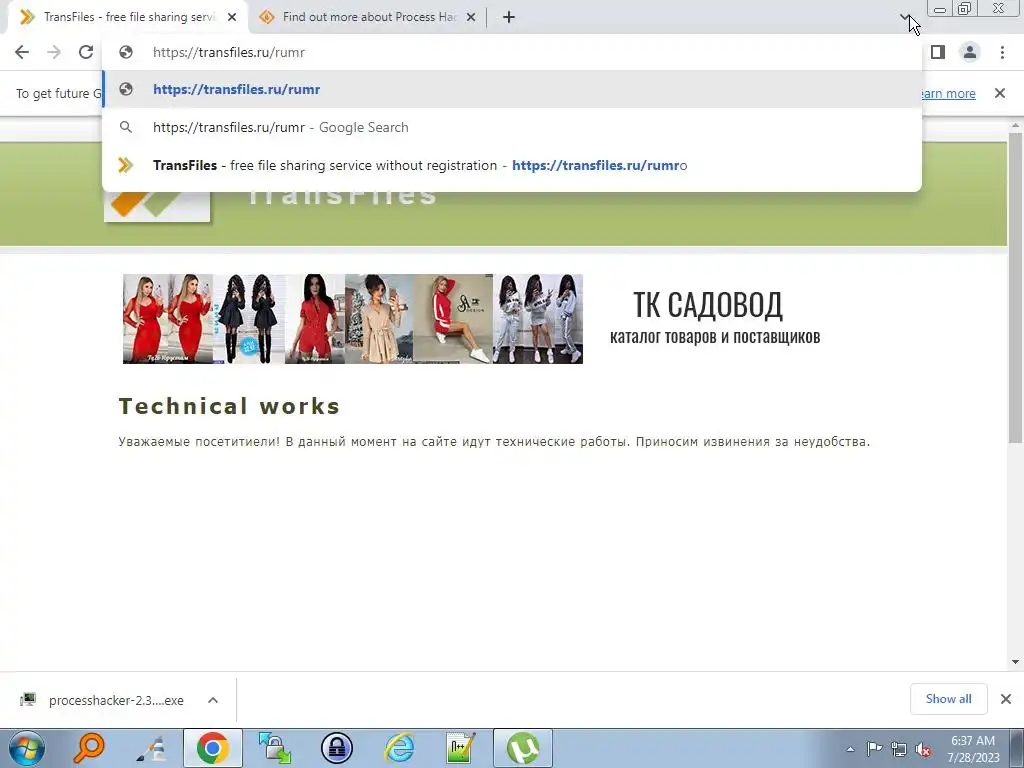Select the TransFiles rumro history suggestion
Screen dimensions: 1024x768
click(x=512, y=165)
